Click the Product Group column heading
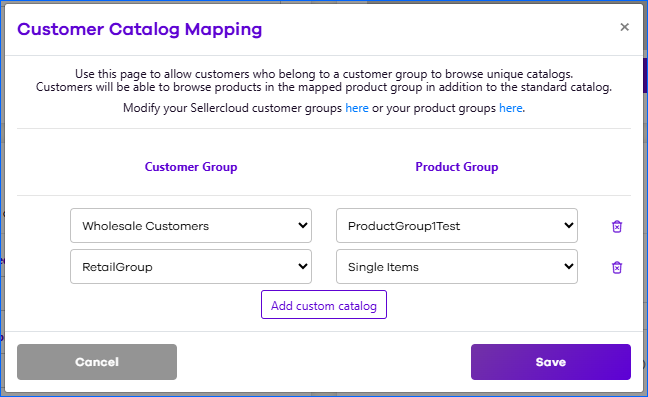Image resolution: width=648 pixels, height=397 pixels. tap(457, 167)
